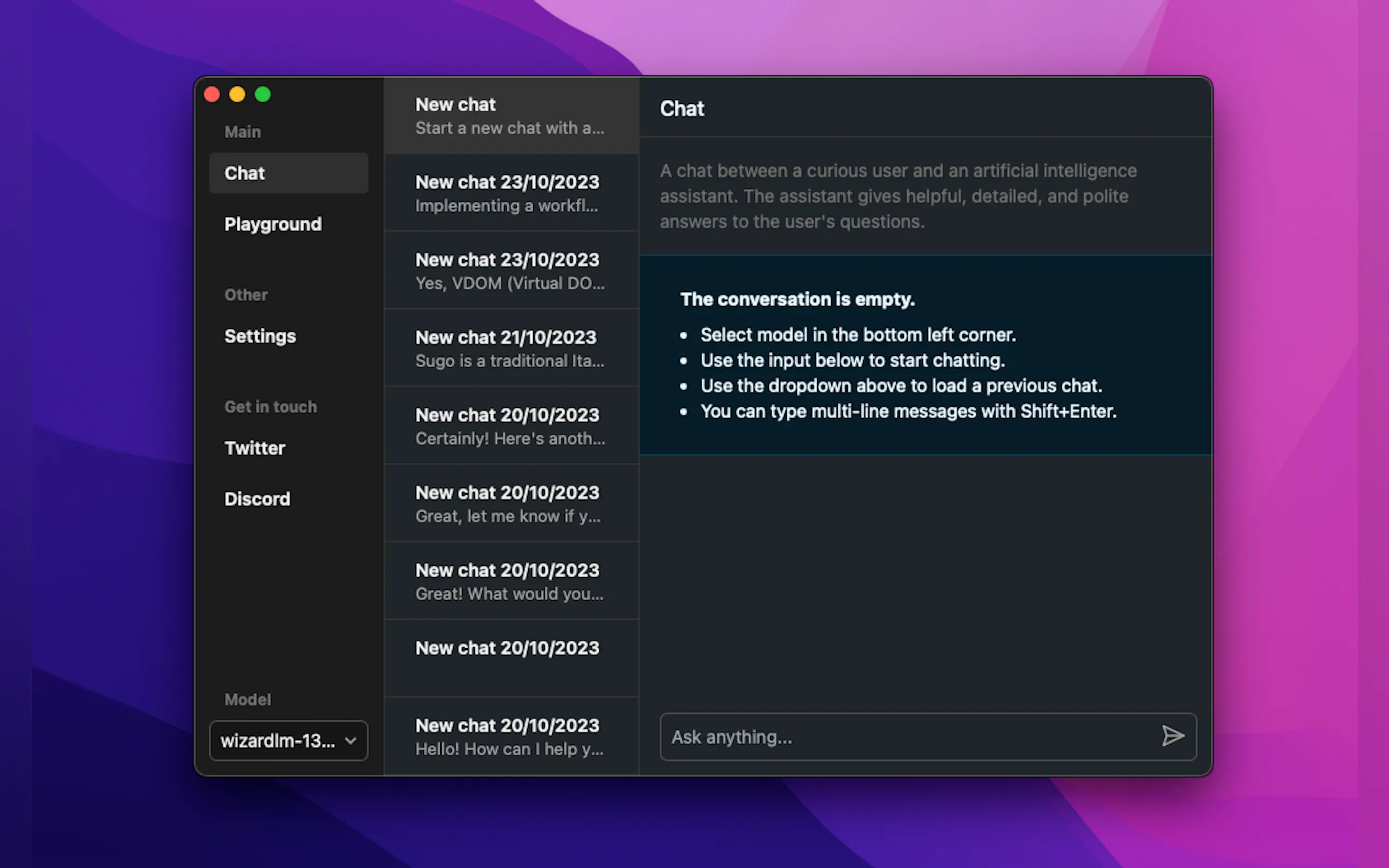Select Chat in the sidebar
Viewport: 1389px width, 868px height.
[x=288, y=173]
